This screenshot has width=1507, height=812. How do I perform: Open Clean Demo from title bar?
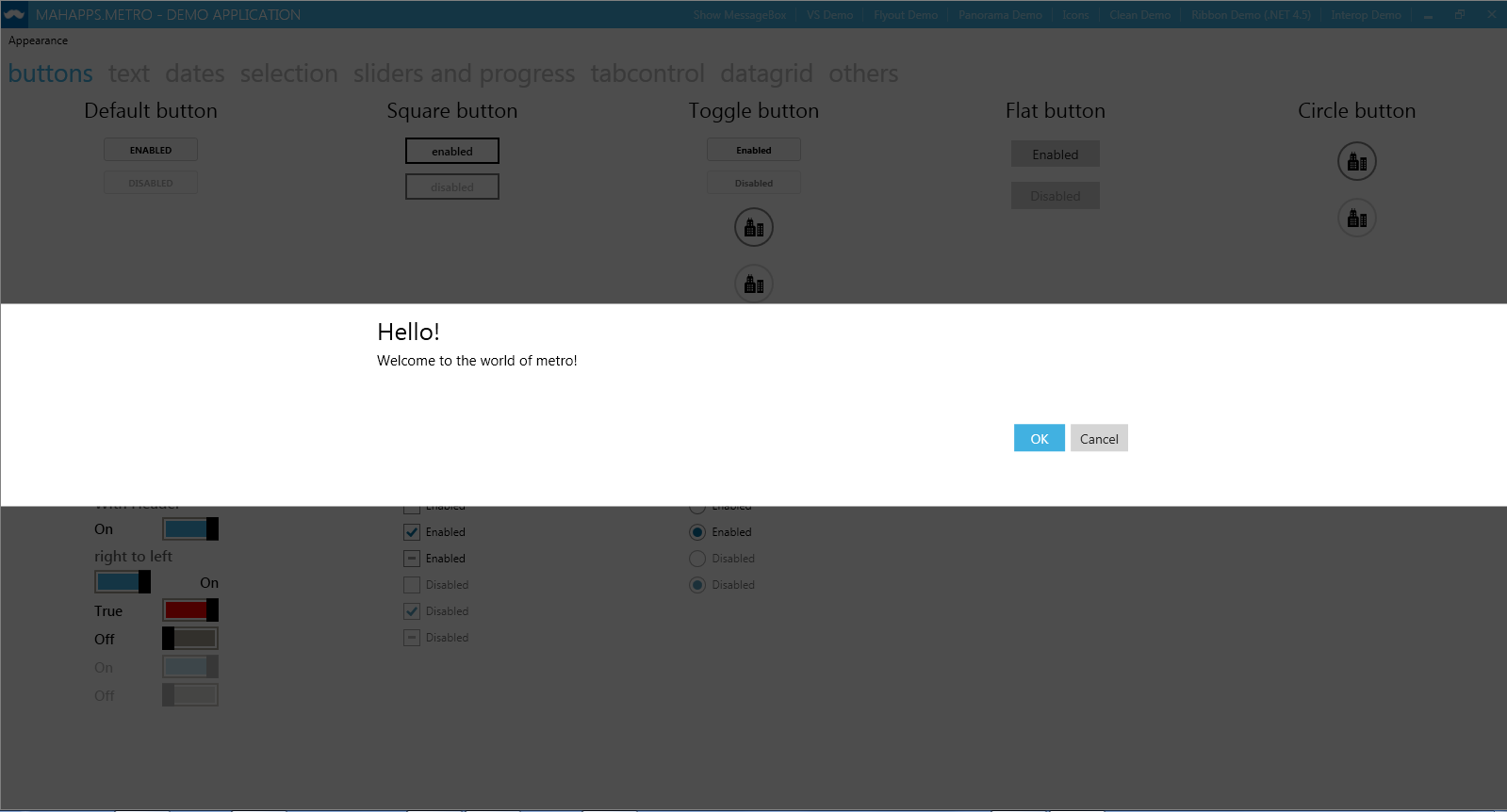(1139, 15)
